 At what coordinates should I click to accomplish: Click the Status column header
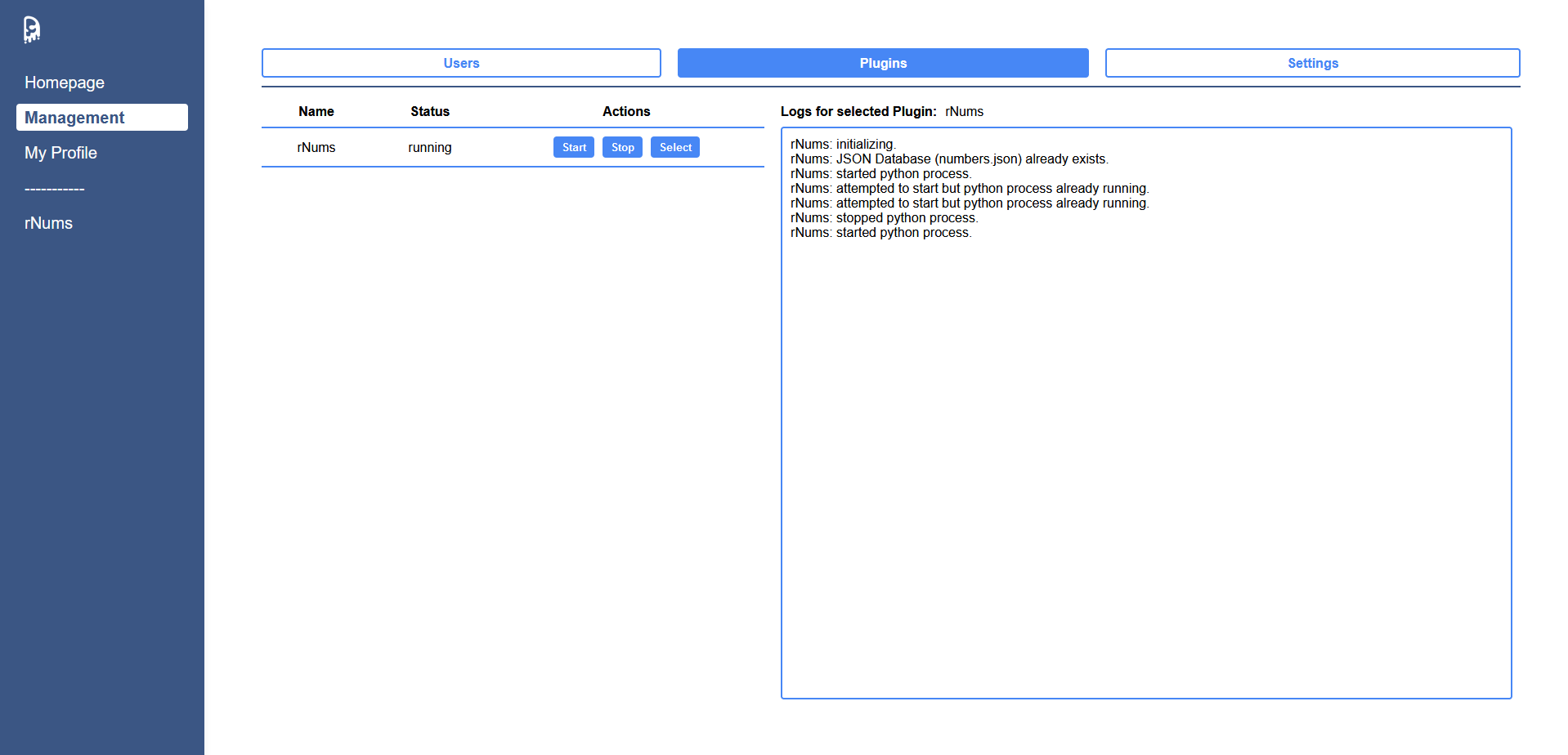pyautogui.click(x=430, y=111)
